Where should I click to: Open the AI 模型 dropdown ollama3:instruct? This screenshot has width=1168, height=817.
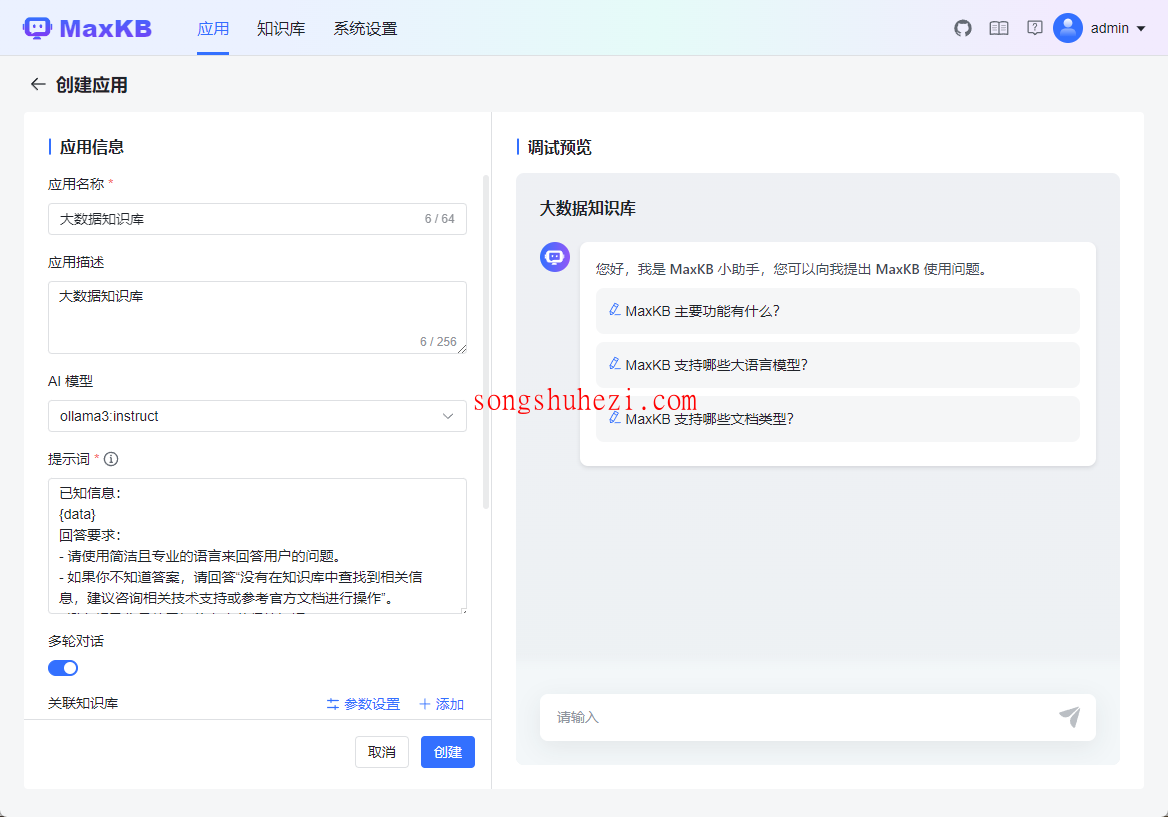257,416
